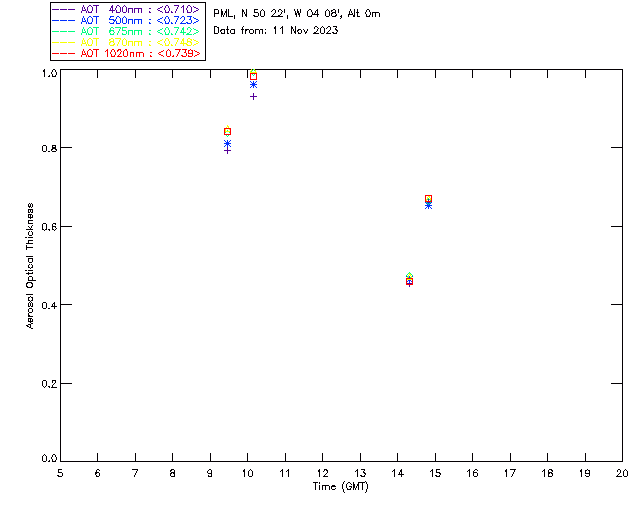640x512 pixels.
Task: Click the y-axis tick label 0.2
Action: click(49, 383)
